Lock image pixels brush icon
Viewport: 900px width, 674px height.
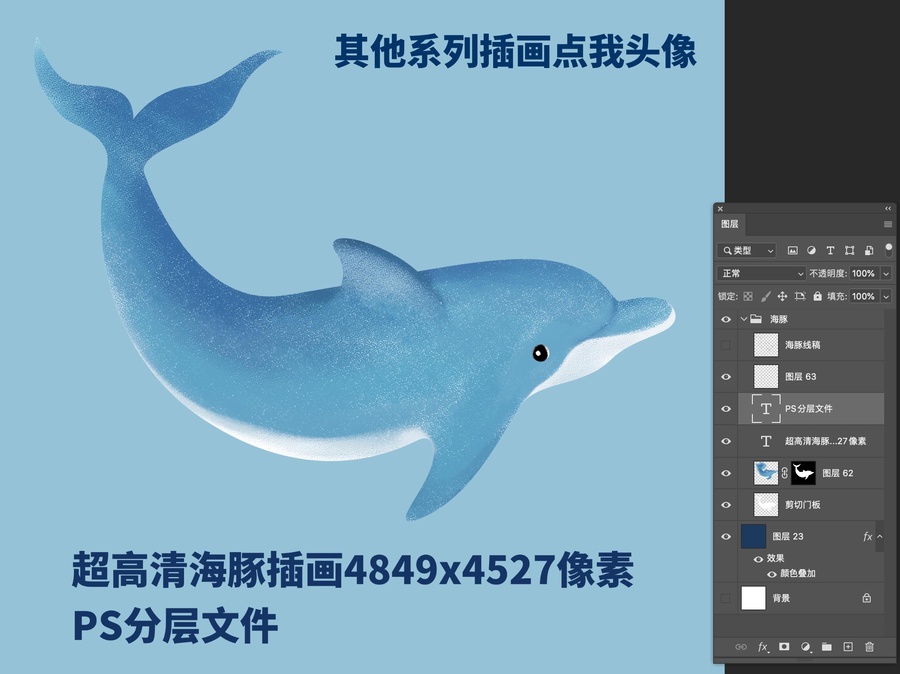765,296
